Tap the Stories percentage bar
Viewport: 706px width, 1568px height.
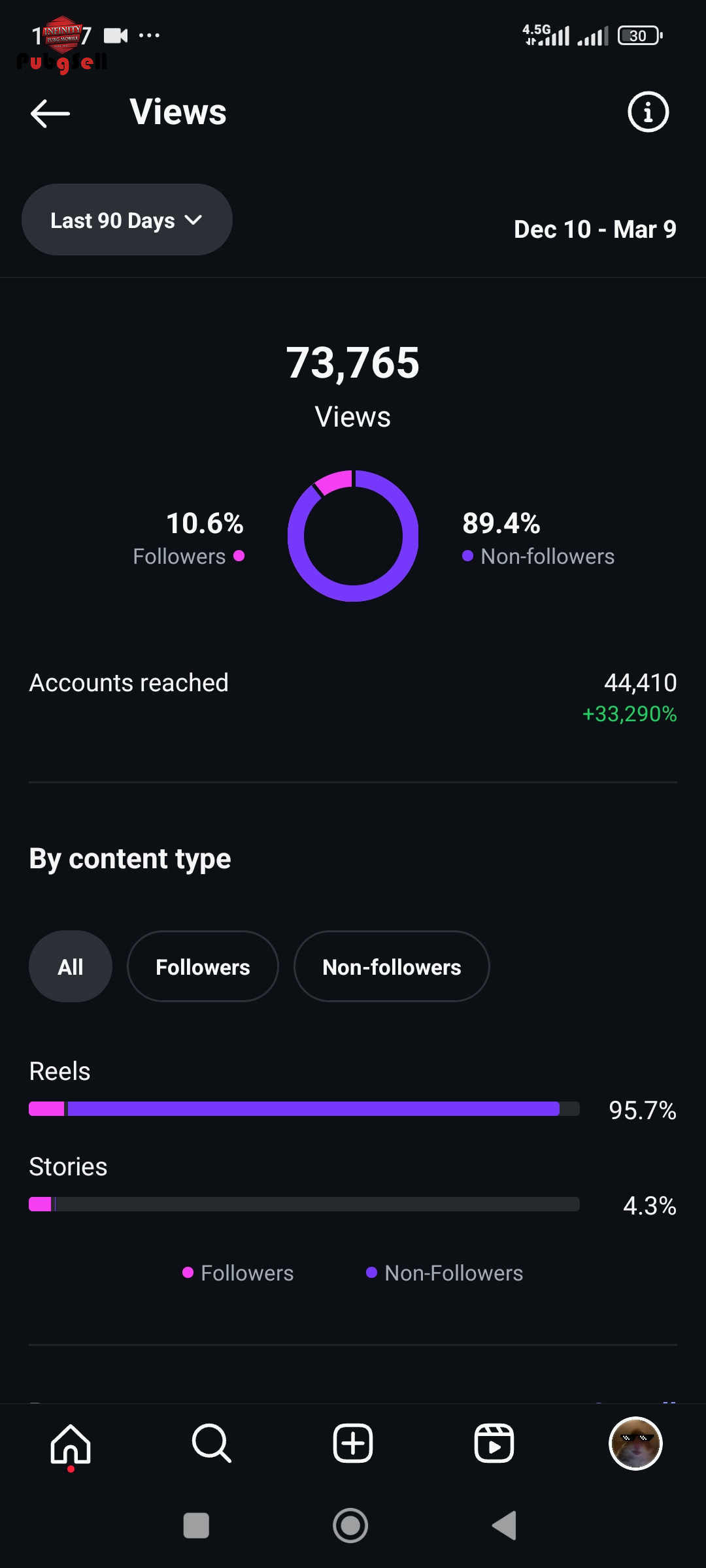point(304,1204)
